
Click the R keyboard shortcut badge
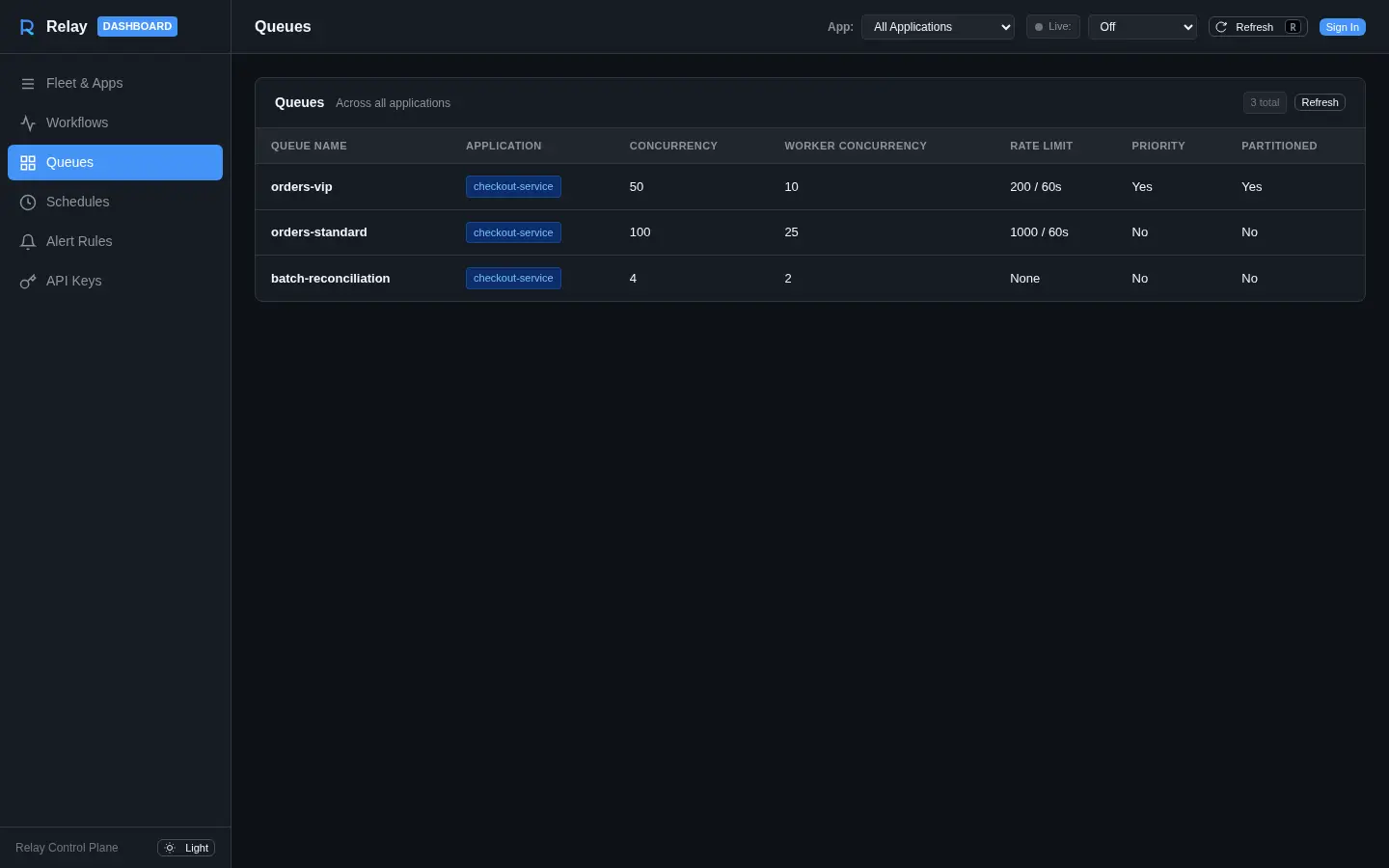point(1293,27)
